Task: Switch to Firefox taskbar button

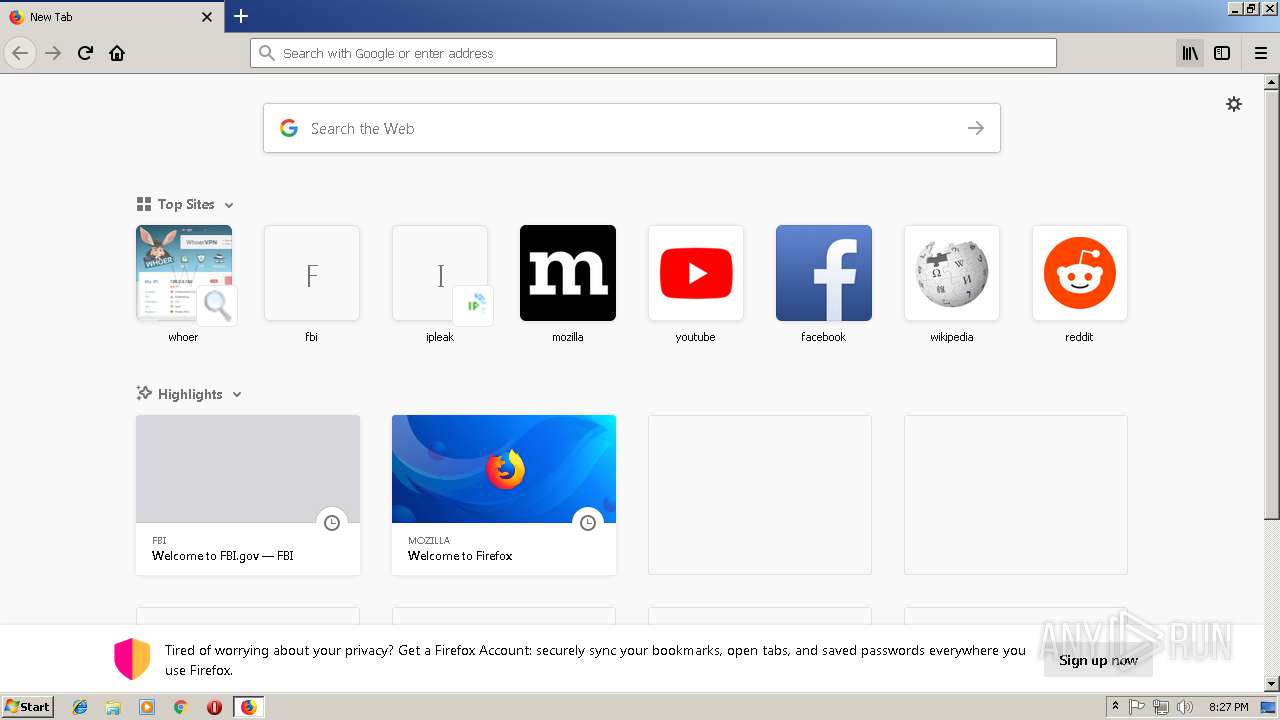Action: (248, 707)
